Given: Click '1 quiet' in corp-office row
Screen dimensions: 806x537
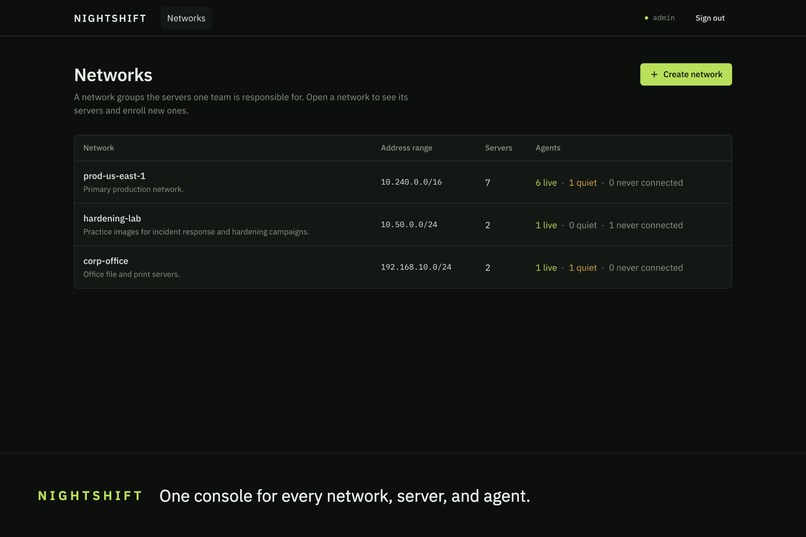Looking at the screenshot, I should pyautogui.click(x=582, y=268).
